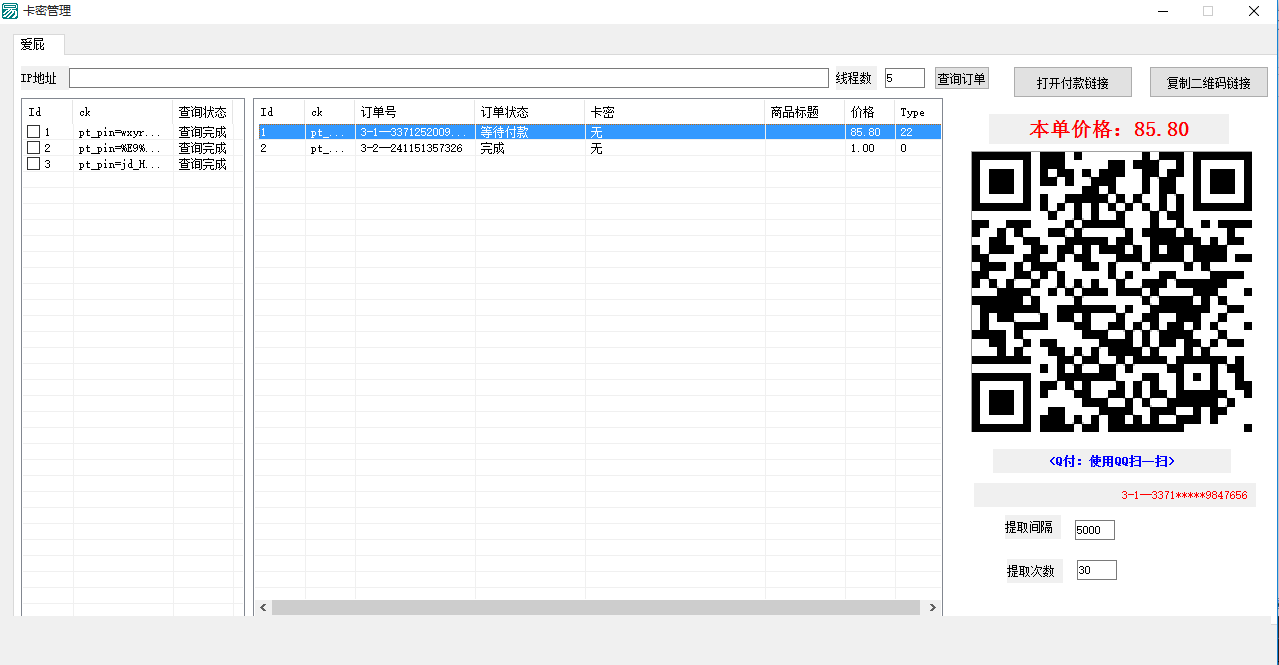Click the 线程数 thread count field showing 5
This screenshot has width=1279, height=665.
tap(904, 77)
